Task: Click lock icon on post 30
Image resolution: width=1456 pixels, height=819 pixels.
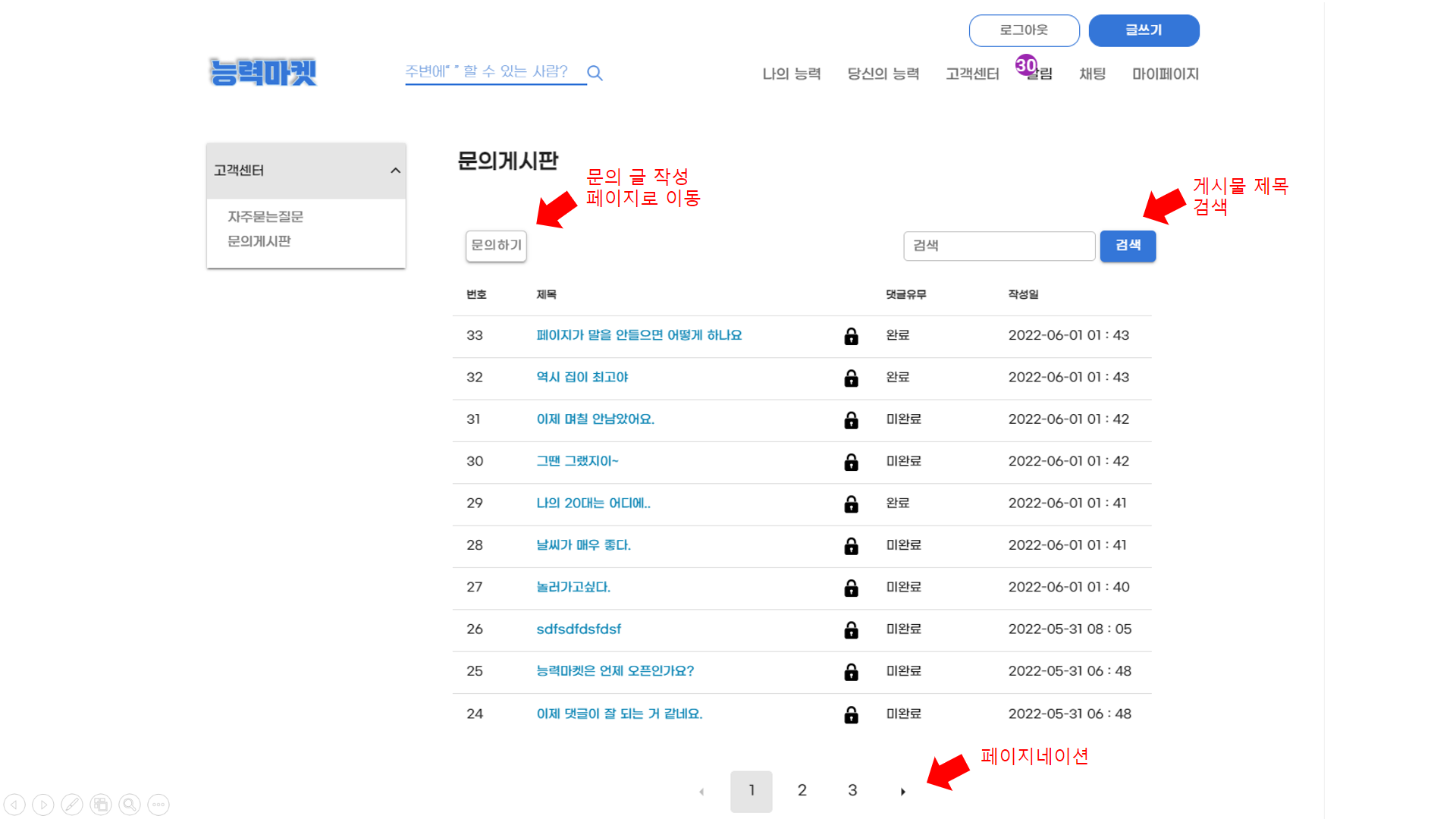Action: (x=851, y=462)
